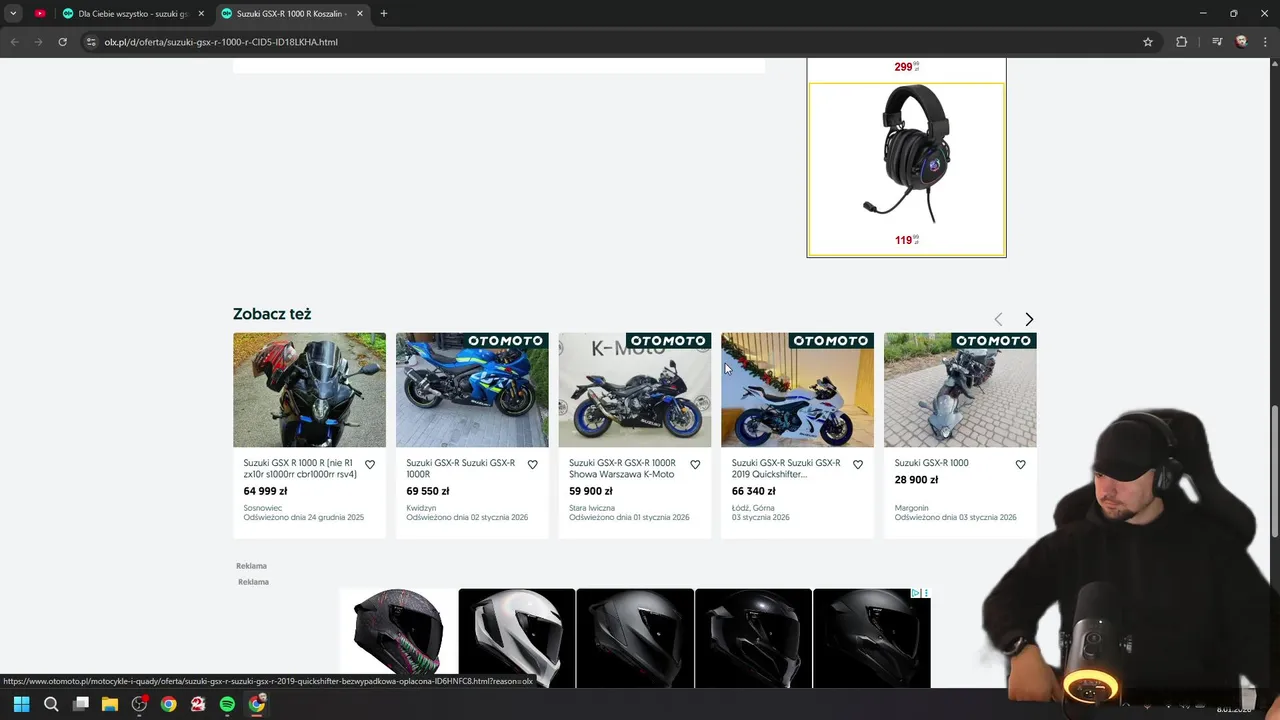
Task: Open link "Suzuki GSX-R GSX-R 1000R Showa Warszawa K-Moto"
Action: click(622, 468)
